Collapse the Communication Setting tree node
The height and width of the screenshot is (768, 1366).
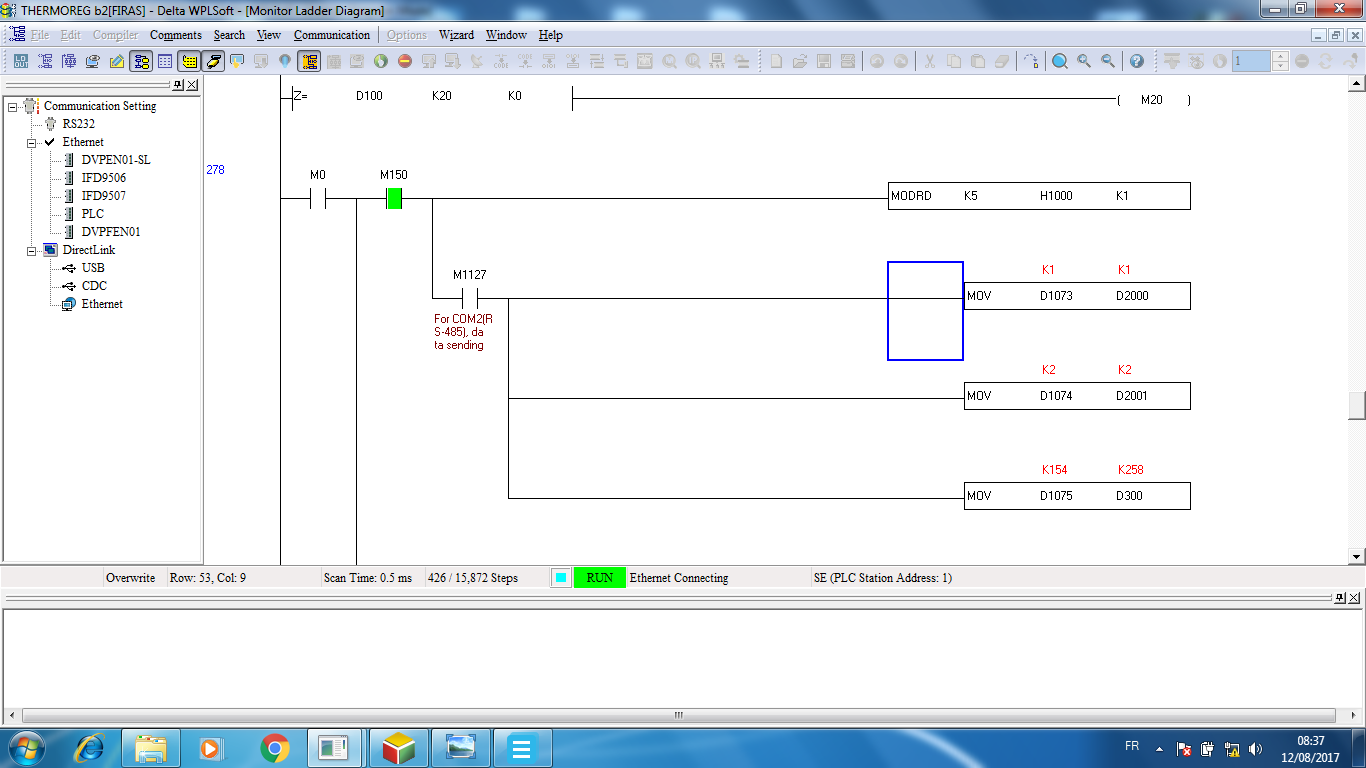click(13, 106)
